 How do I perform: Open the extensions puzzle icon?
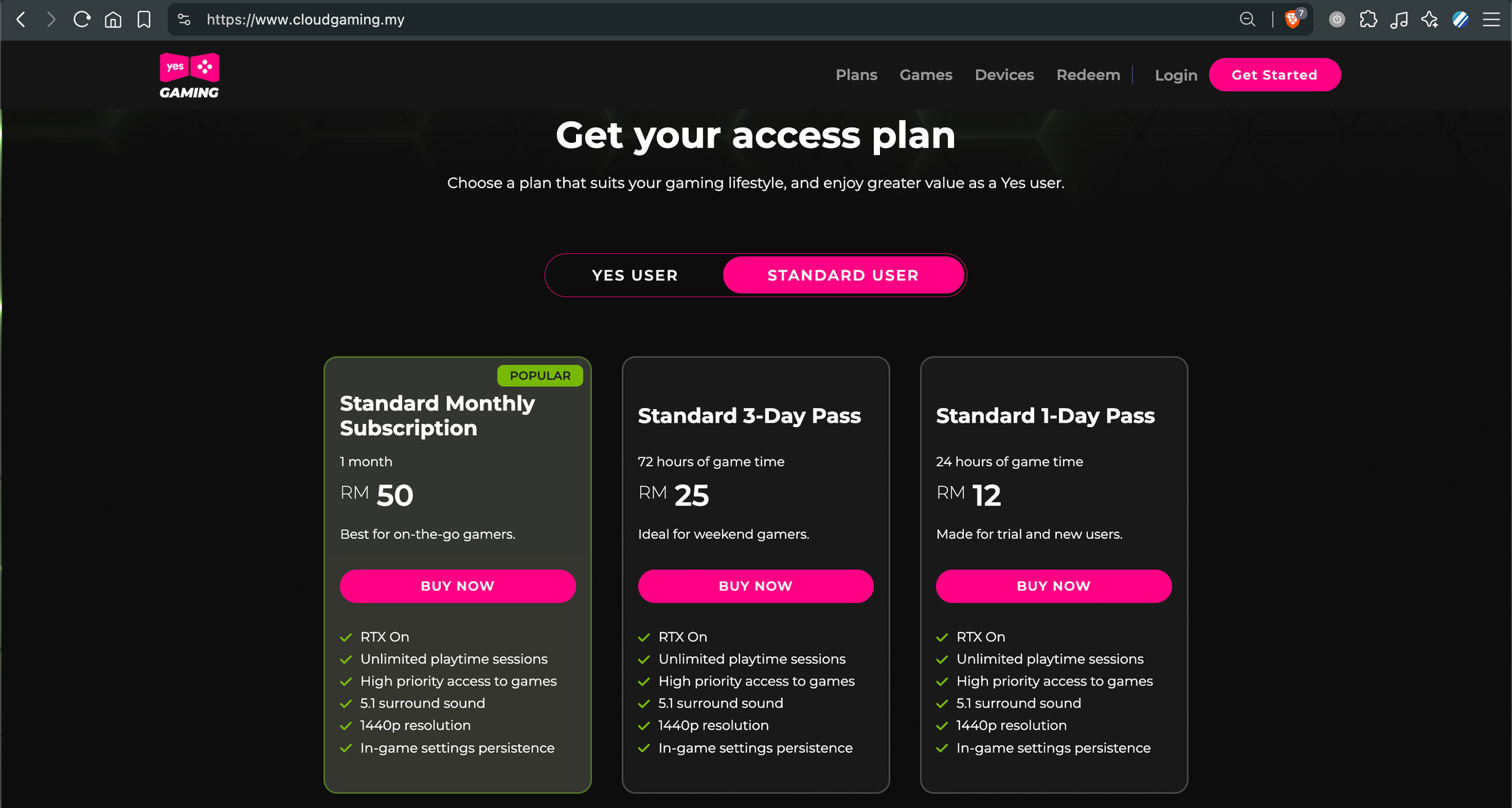point(1368,20)
